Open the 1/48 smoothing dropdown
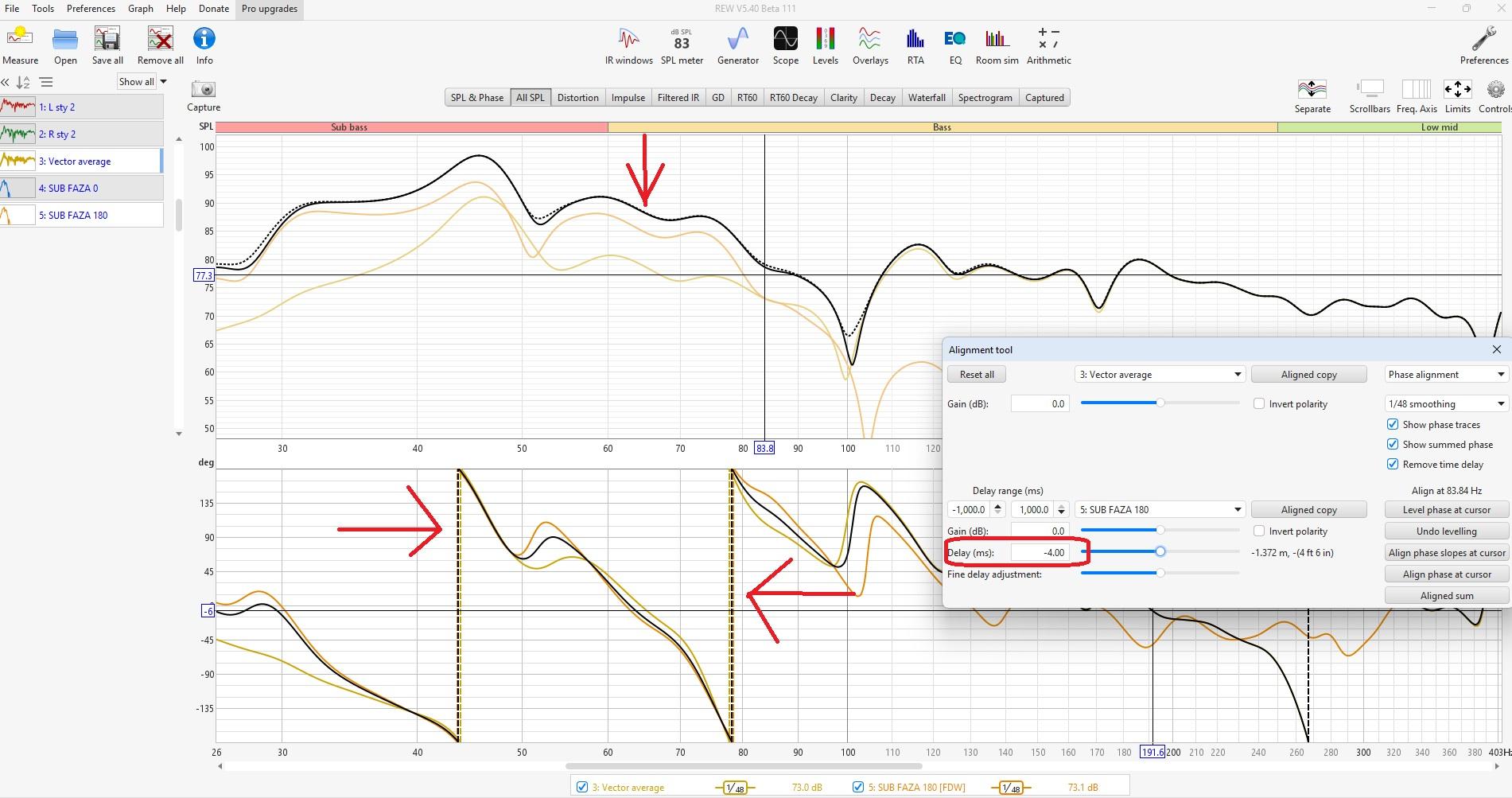Image resolution: width=1512 pixels, height=798 pixels. point(1446,404)
